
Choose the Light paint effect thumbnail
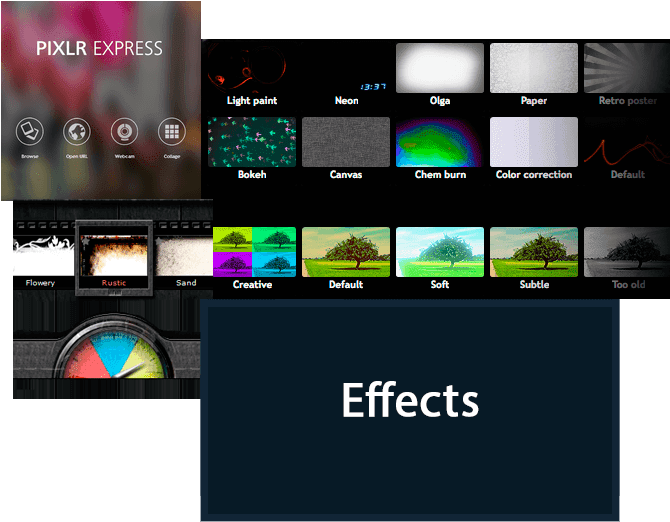click(x=252, y=67)
